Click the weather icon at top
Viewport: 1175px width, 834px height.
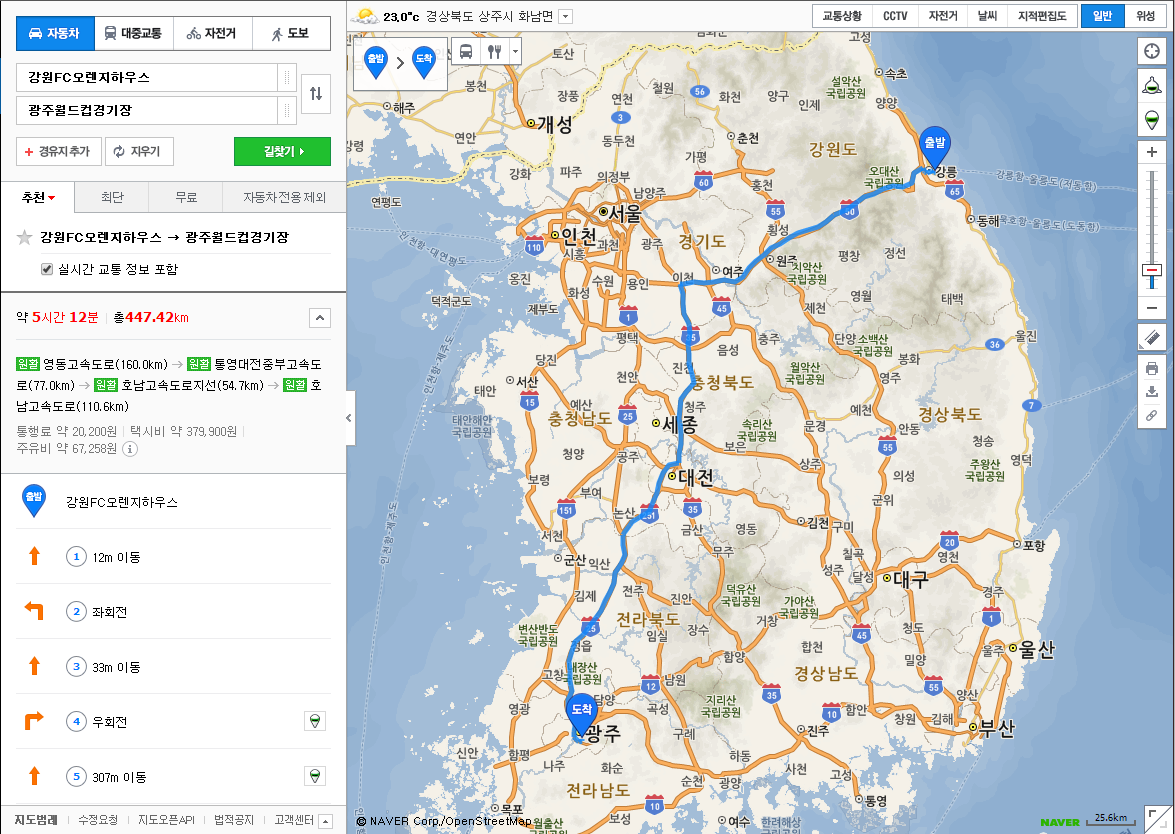pos(365,16)
